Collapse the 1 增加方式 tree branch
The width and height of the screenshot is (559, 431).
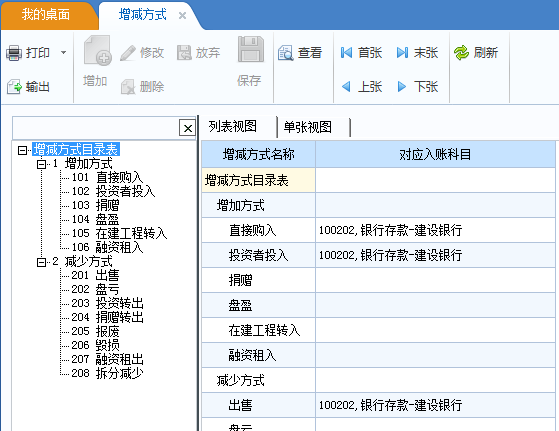point(41,164)
